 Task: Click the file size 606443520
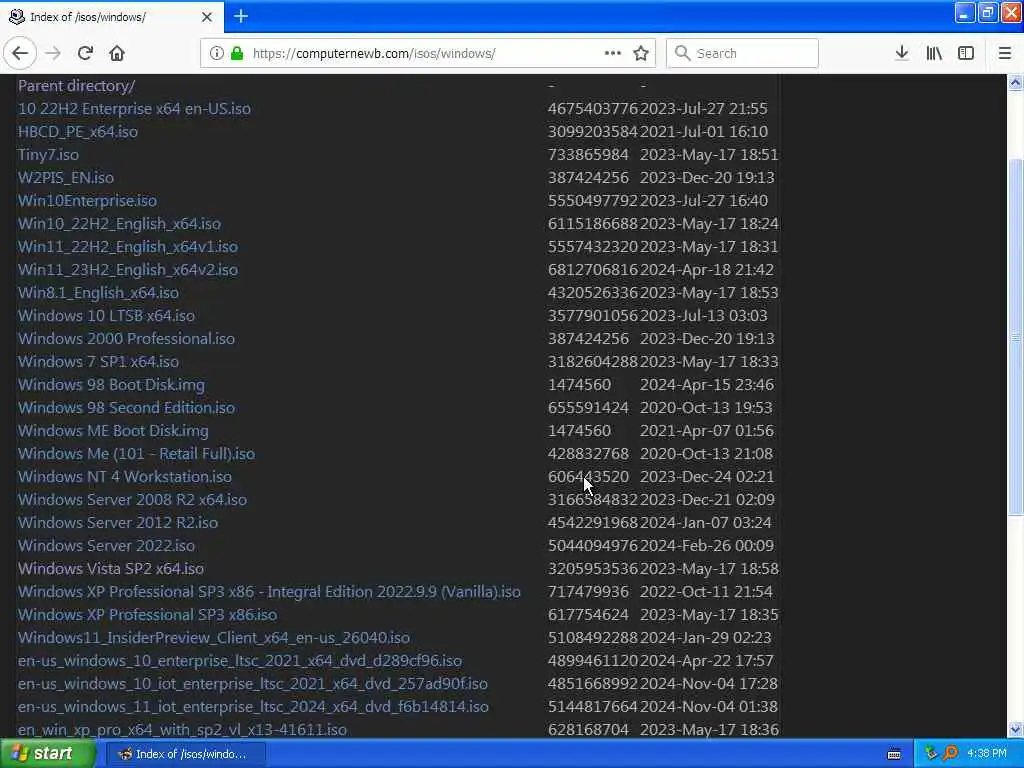[x=588, y=477]
